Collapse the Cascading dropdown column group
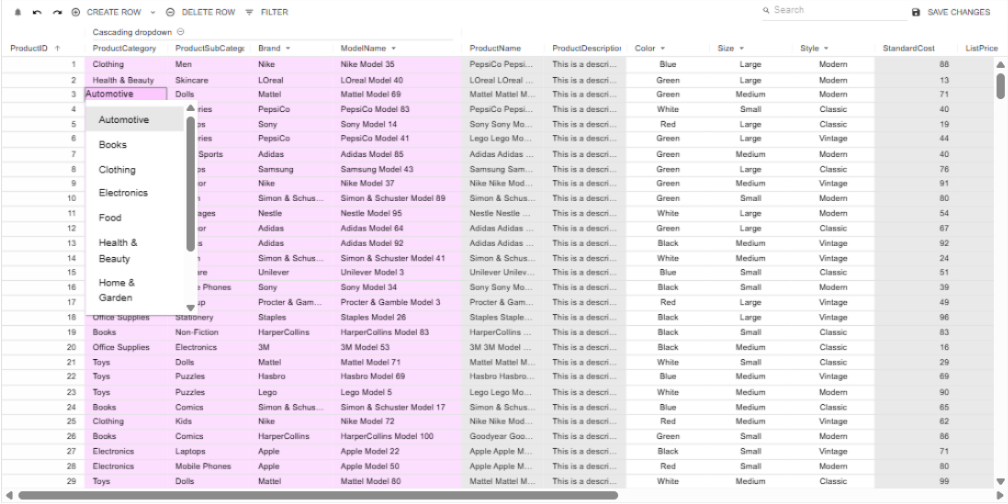This screenshot has width=1008, height=504. 181,32
